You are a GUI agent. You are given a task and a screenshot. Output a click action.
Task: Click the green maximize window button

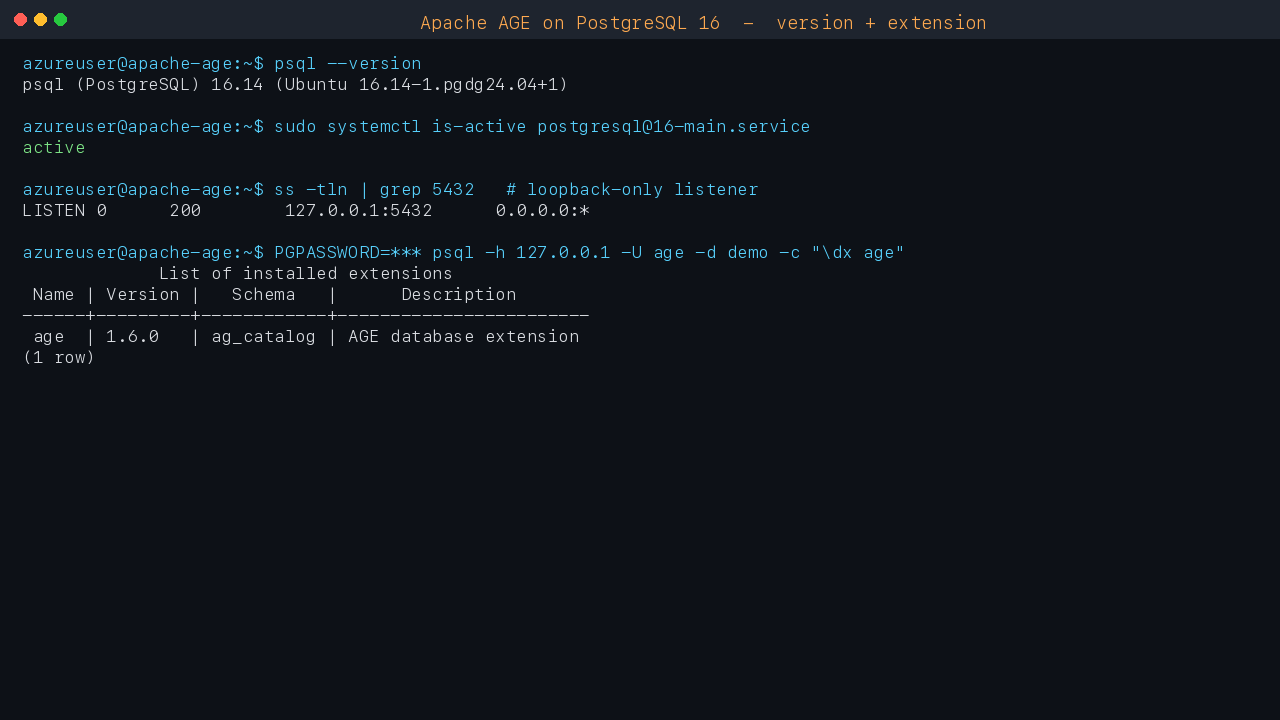pyautogui.click(x=60, y=20)
